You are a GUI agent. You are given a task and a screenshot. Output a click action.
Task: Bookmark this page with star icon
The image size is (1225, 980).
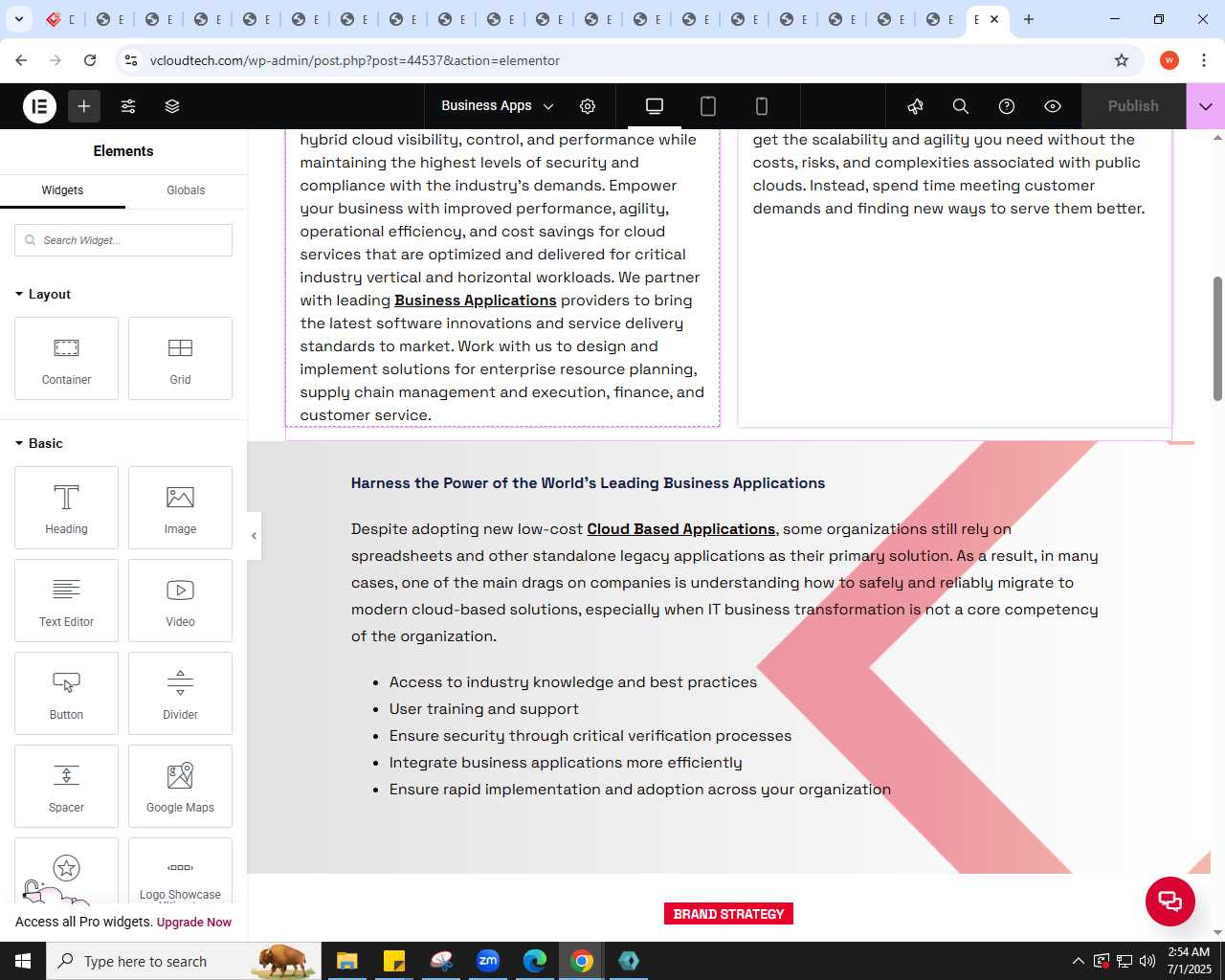click(1122, 60)
